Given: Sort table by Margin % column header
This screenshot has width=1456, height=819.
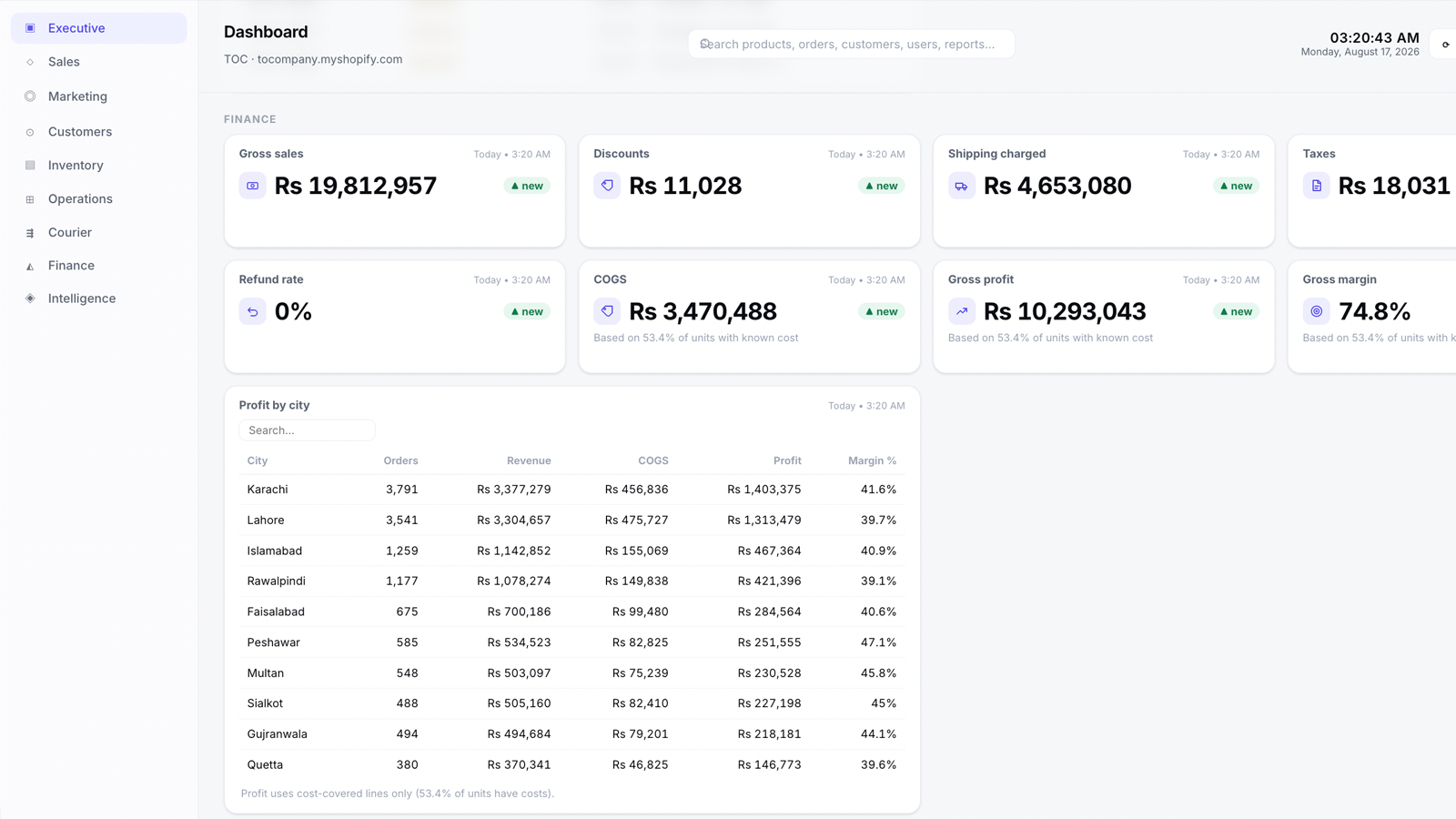Looking at the screenshot, I should coord(872,460).
